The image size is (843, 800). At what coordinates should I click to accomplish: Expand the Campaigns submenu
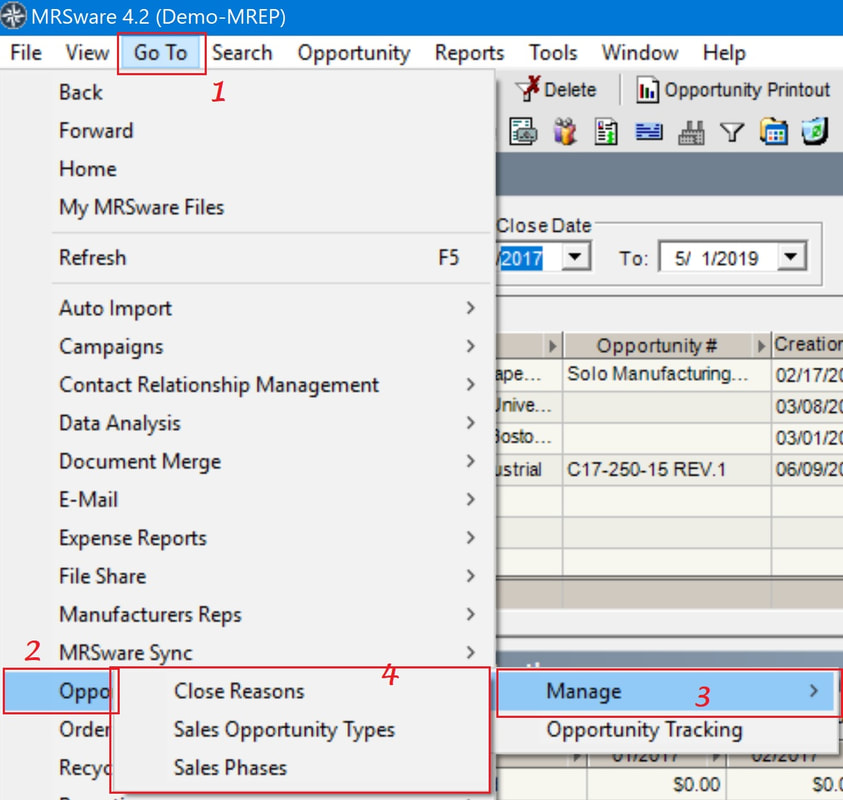pos(247,346)
